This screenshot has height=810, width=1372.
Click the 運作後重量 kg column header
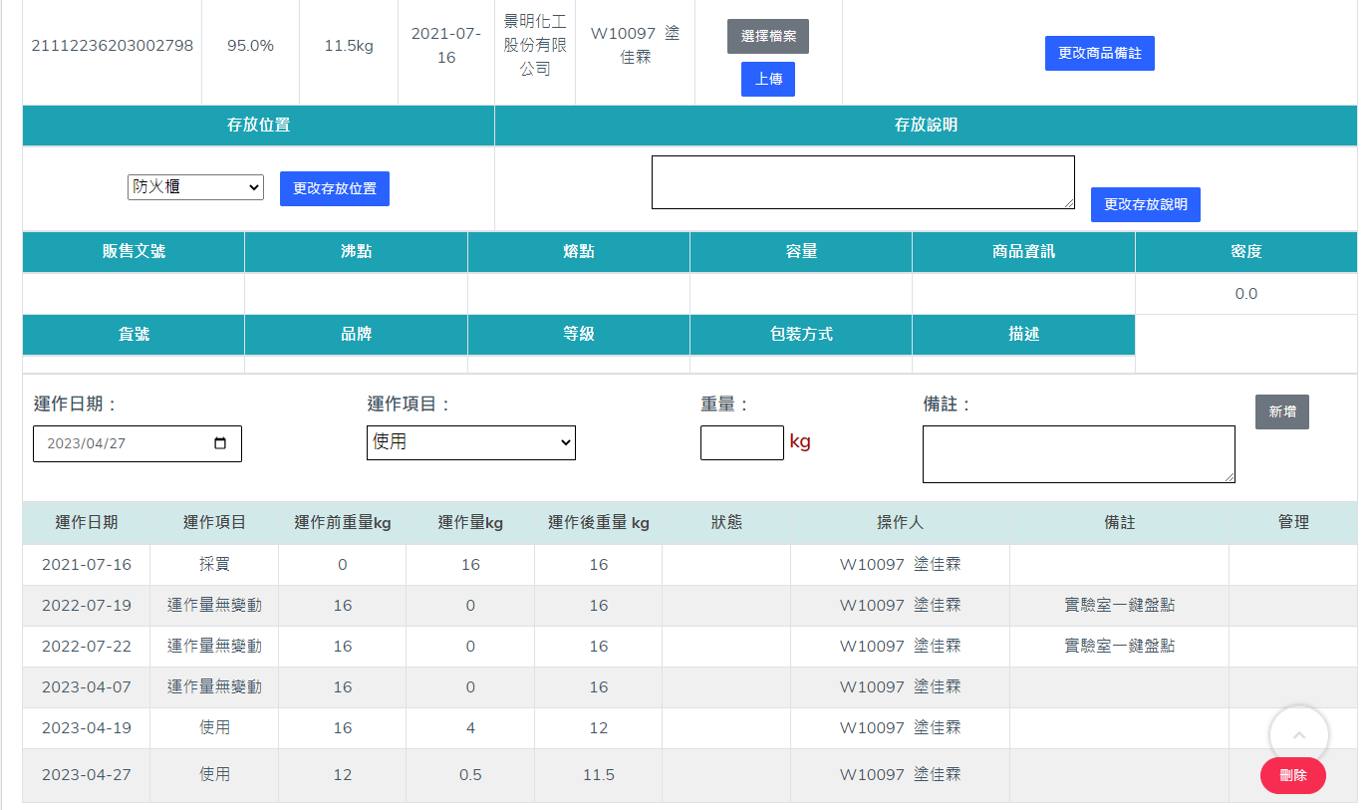click(x=598, y=523)
